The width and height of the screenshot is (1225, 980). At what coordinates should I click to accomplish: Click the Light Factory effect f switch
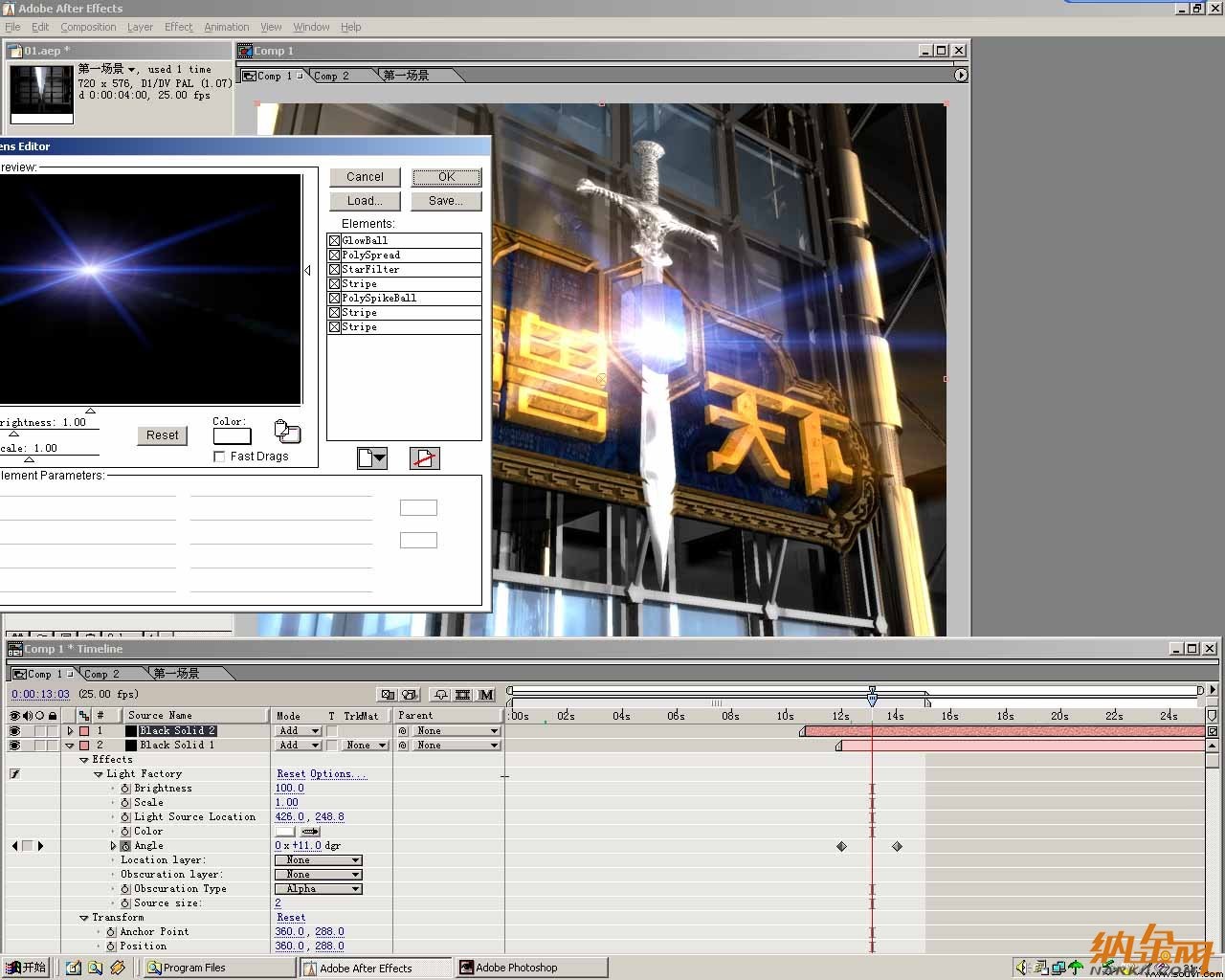click(15, 774)
